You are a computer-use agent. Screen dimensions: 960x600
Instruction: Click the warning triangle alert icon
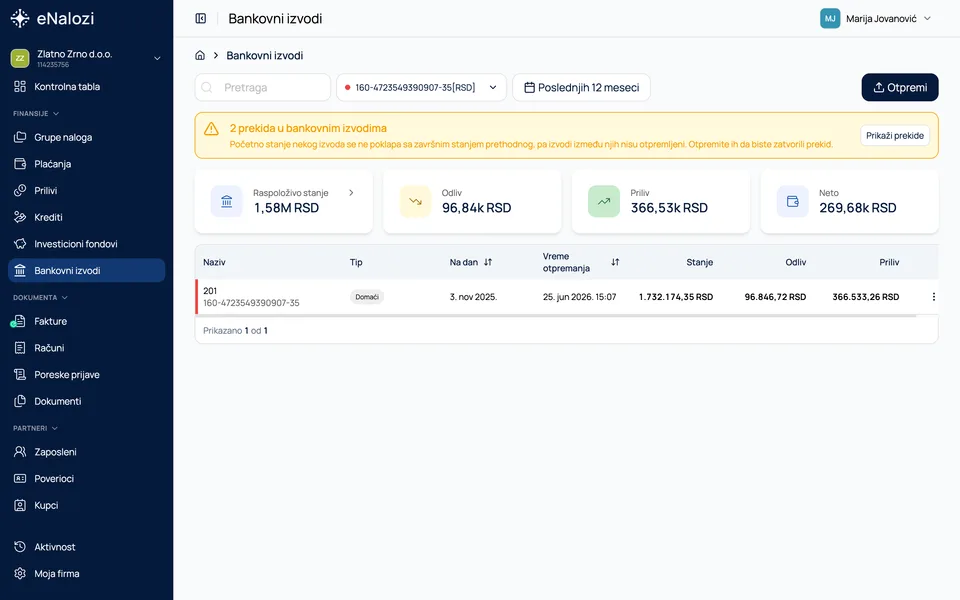(211, 129)
